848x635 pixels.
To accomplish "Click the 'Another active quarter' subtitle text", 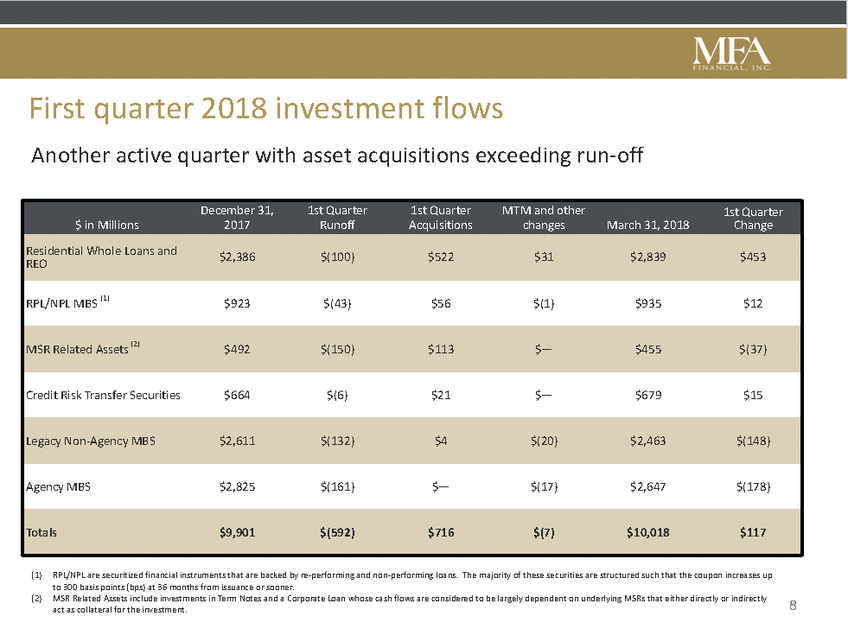I will coord(337,156).
